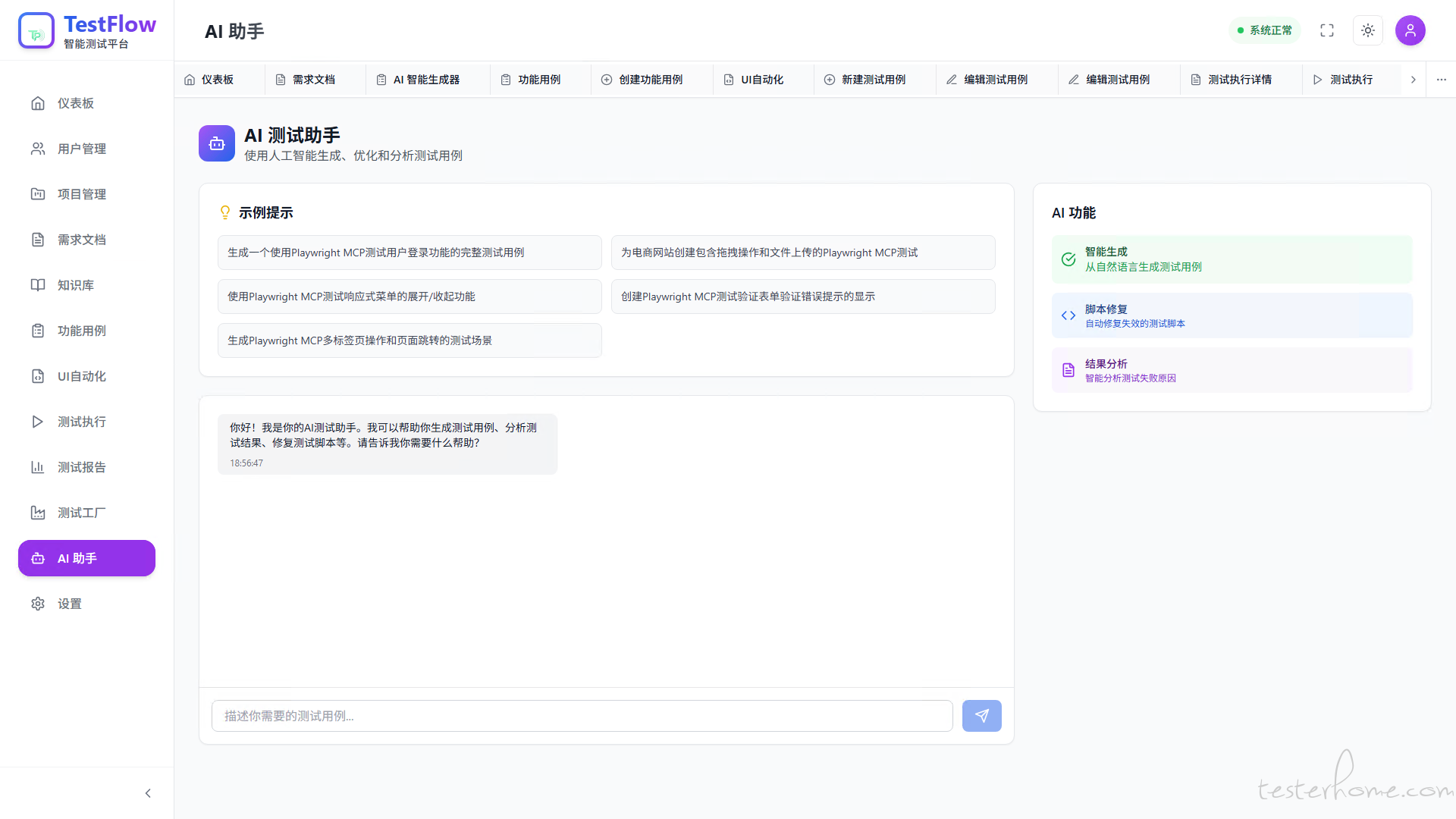Collapse the sidebar with chevron arrow
The image size is (1456, 819).
[148, 793]
